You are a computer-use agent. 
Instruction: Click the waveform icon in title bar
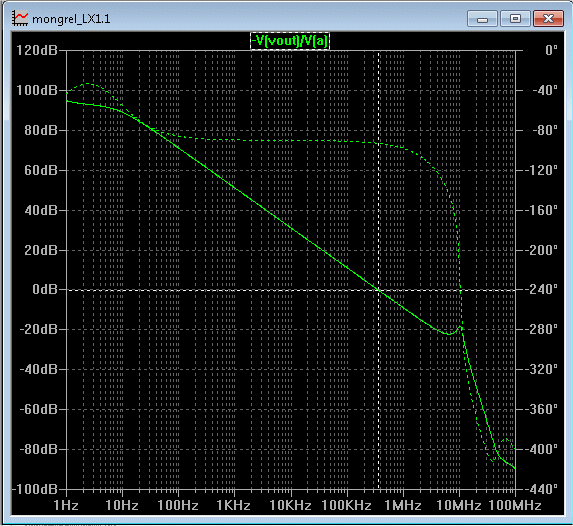pyautogui.click(x=20, y=18)
